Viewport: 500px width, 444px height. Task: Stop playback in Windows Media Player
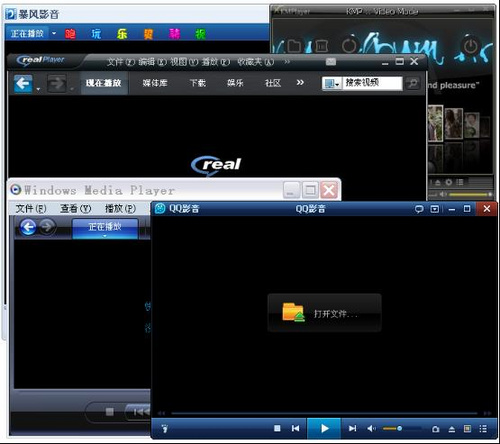point(110,412)
